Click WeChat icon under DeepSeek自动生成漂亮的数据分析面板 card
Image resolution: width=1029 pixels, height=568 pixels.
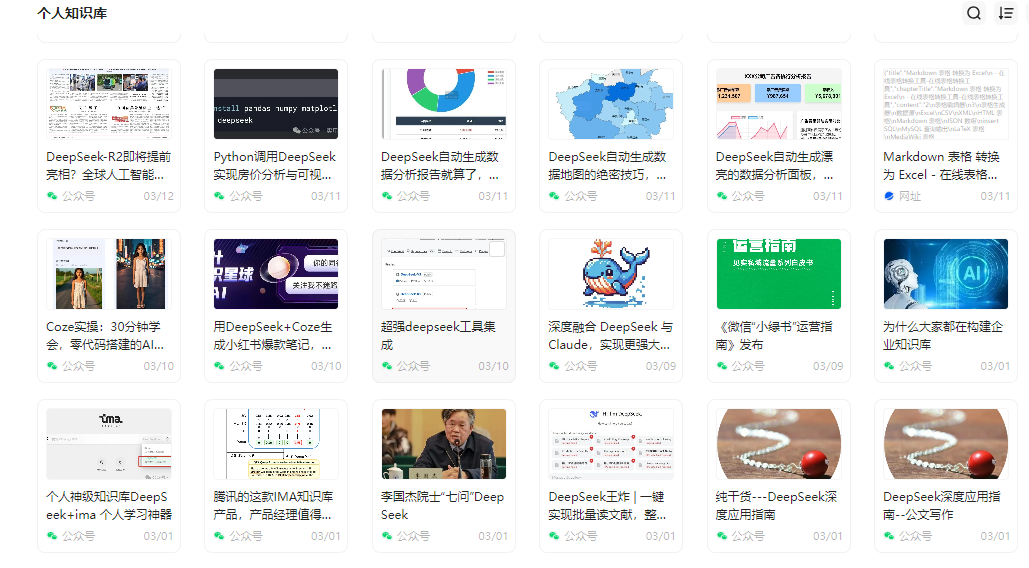pos(721,195)
